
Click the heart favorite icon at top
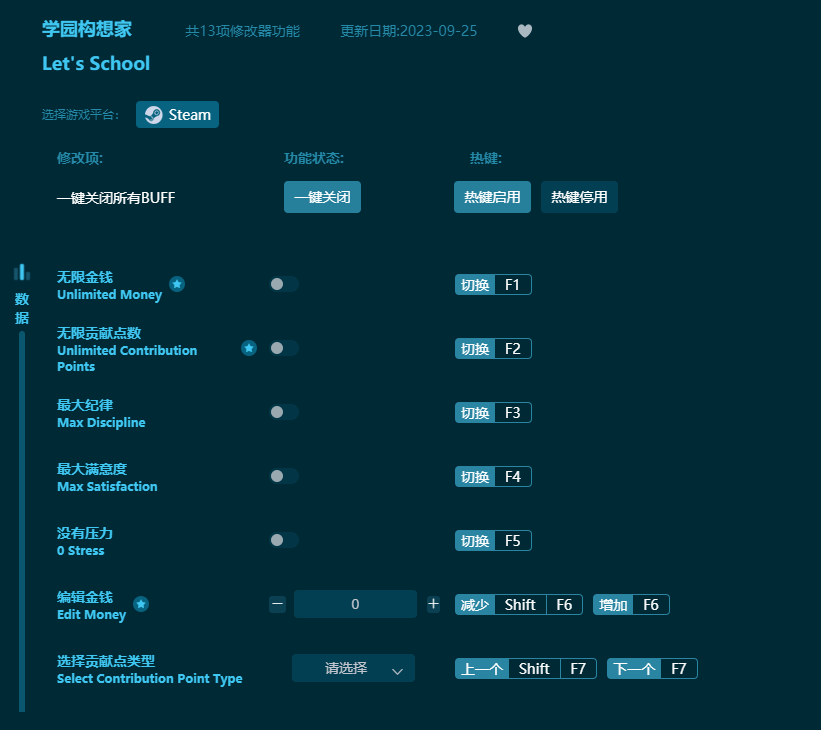tap(525, 31)
